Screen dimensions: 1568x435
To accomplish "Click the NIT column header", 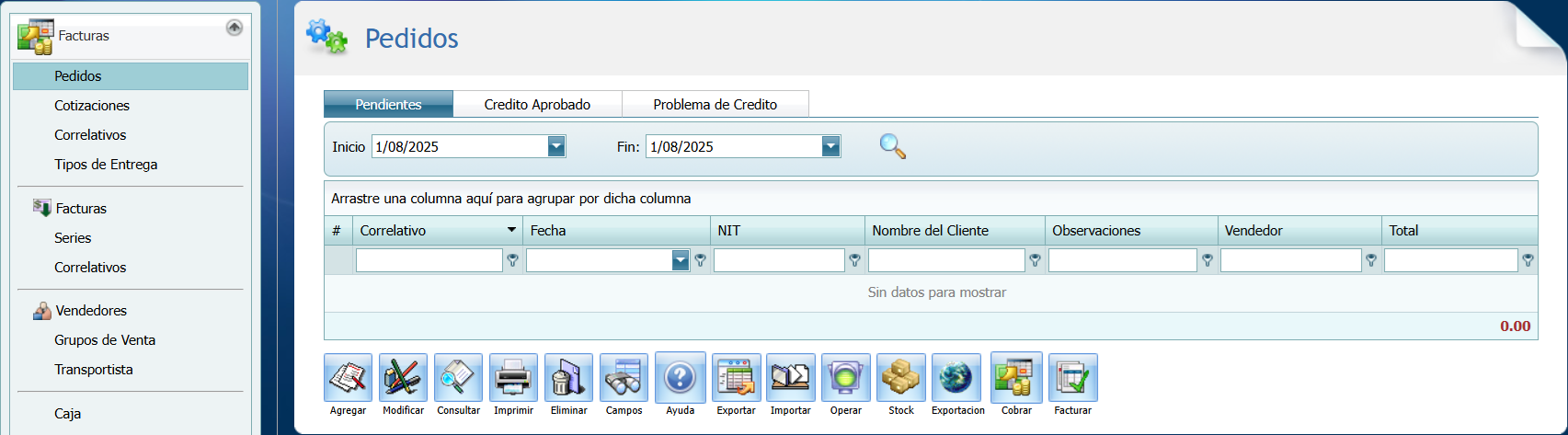I will 787,231.
